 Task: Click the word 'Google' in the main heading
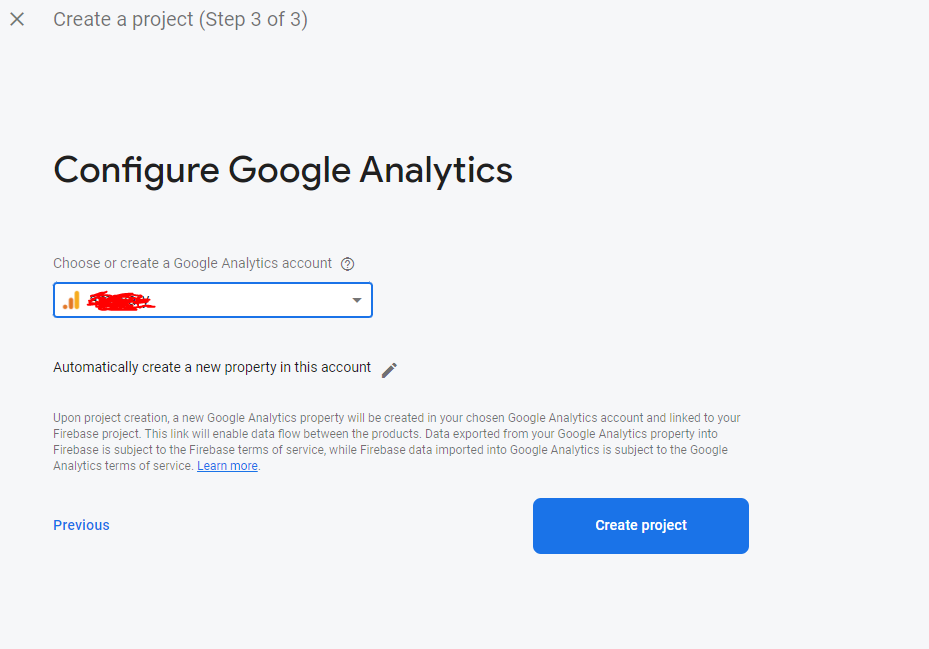click(x=289, y=170)
